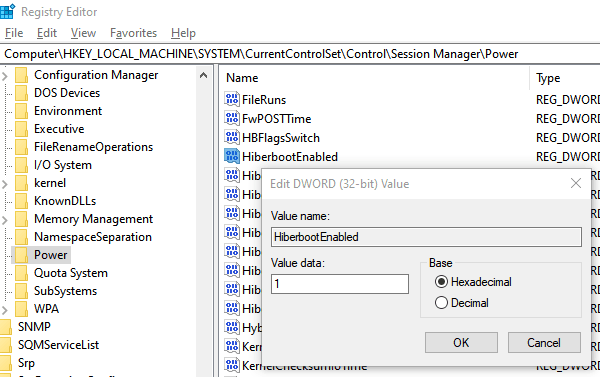Confirm the DWORD edit with OK
The height and width of the screenshot is (377, 600).
(461, 343)
